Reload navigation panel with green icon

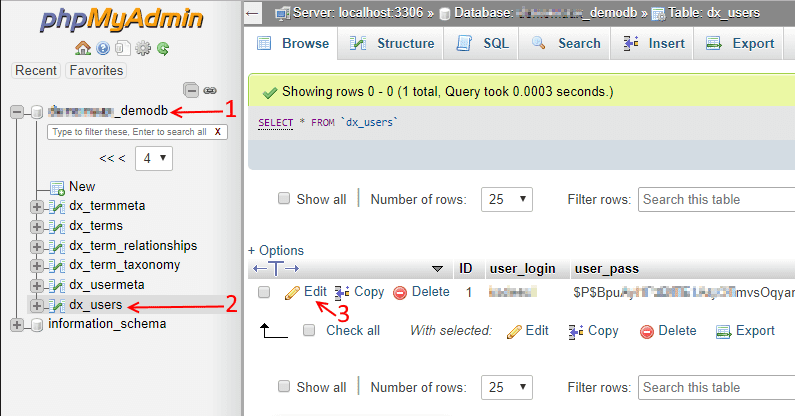pyautogui.click(x=163, y=48)
